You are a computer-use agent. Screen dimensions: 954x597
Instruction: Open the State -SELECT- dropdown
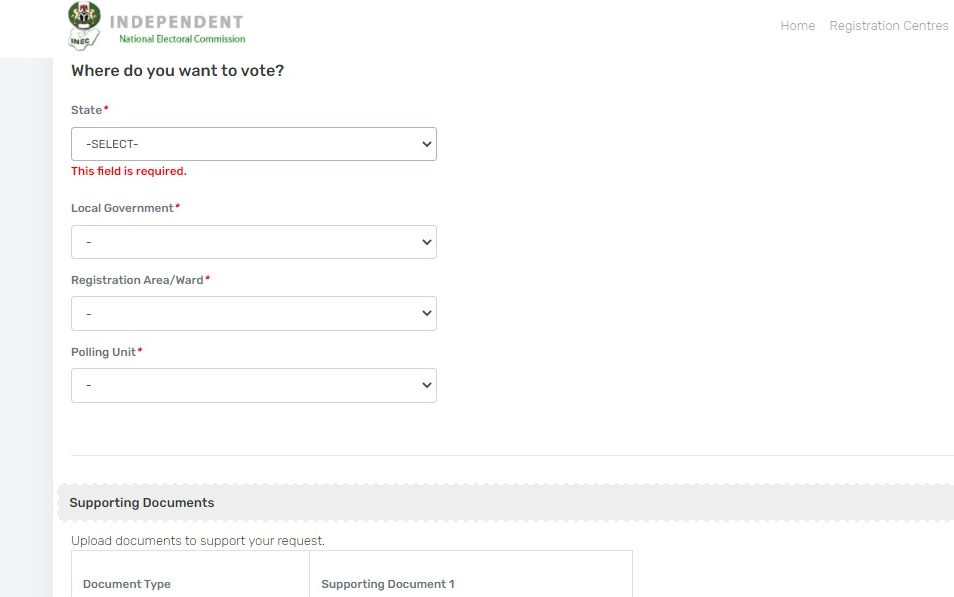pos(254,144)
